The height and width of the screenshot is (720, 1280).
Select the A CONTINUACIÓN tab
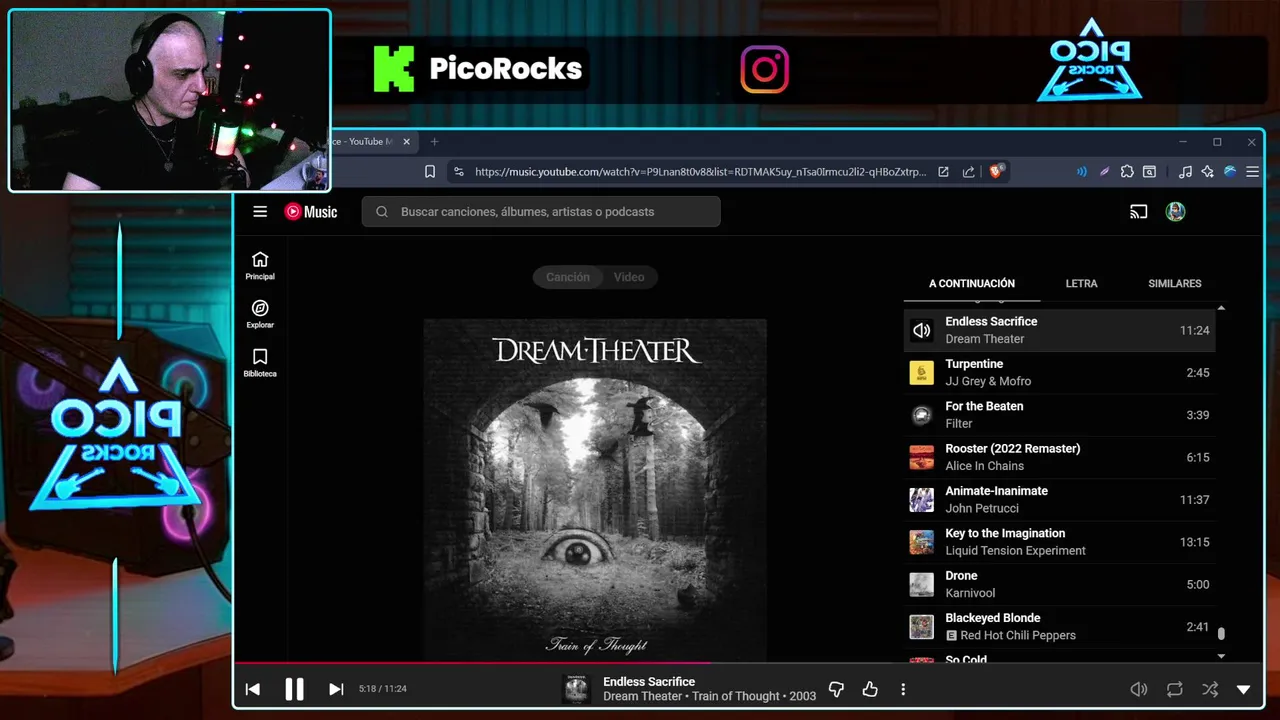972,284
